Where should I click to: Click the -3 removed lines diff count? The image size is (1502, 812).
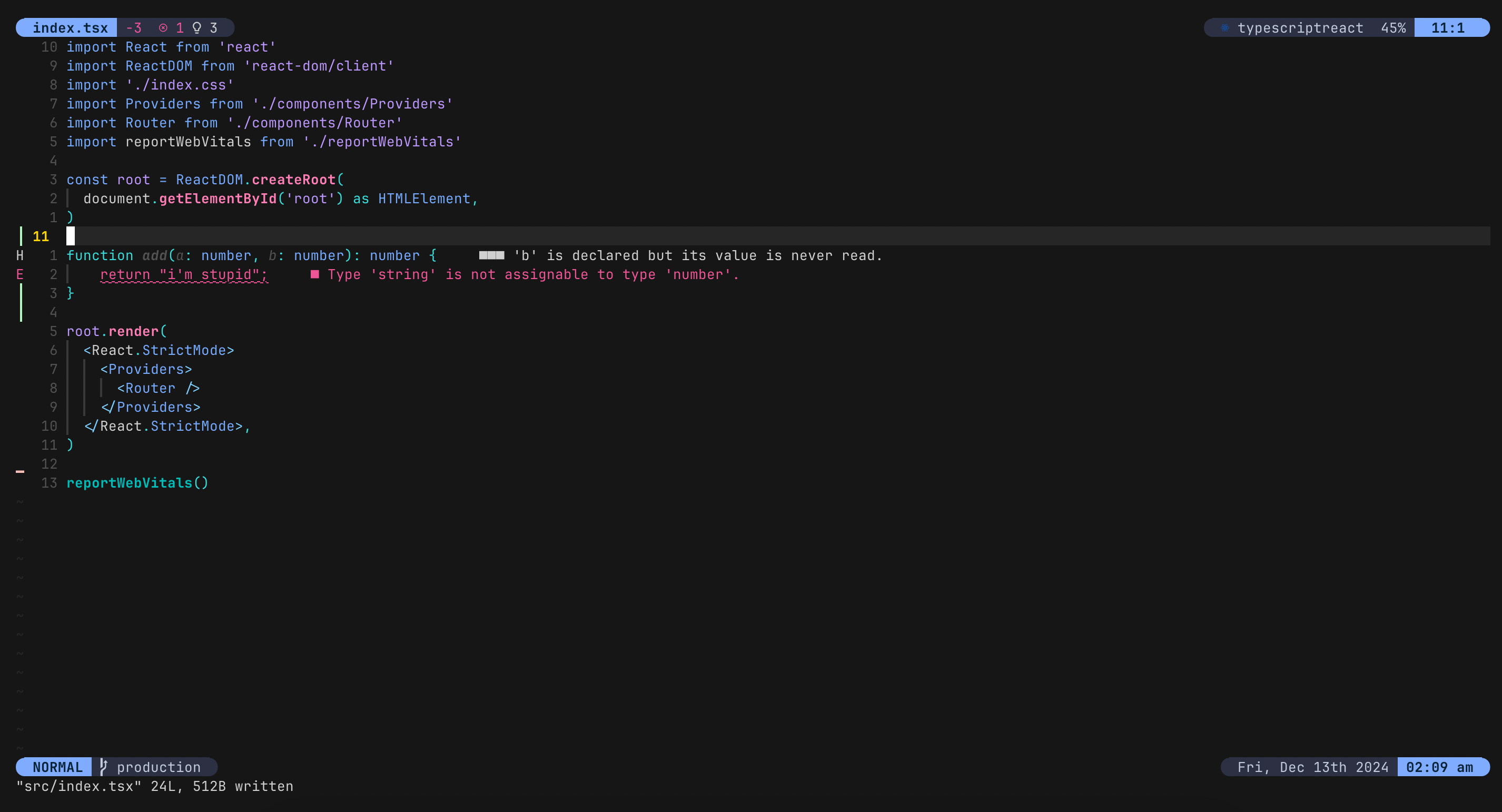point(134,28)
